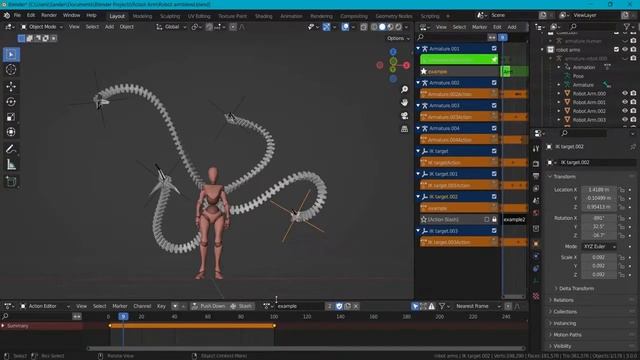Toggle the Armature.002 track checkbox
Screen dimensions: 640x360
tap(494, 83)
